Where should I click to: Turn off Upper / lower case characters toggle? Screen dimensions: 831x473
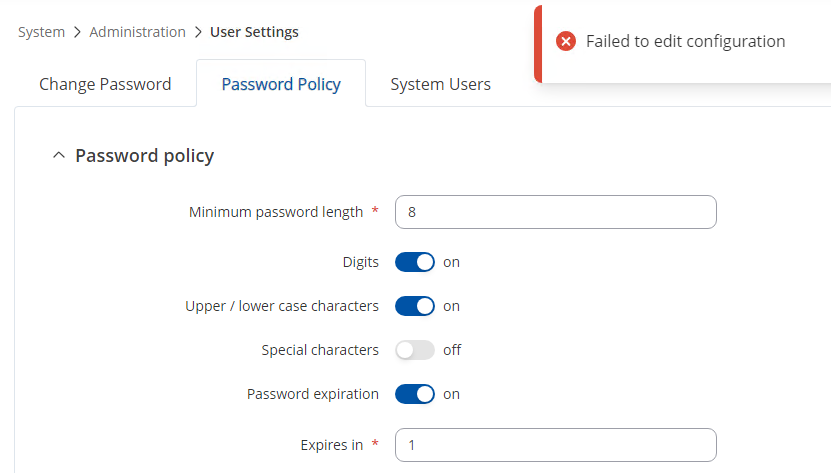[x=415, y=306]
